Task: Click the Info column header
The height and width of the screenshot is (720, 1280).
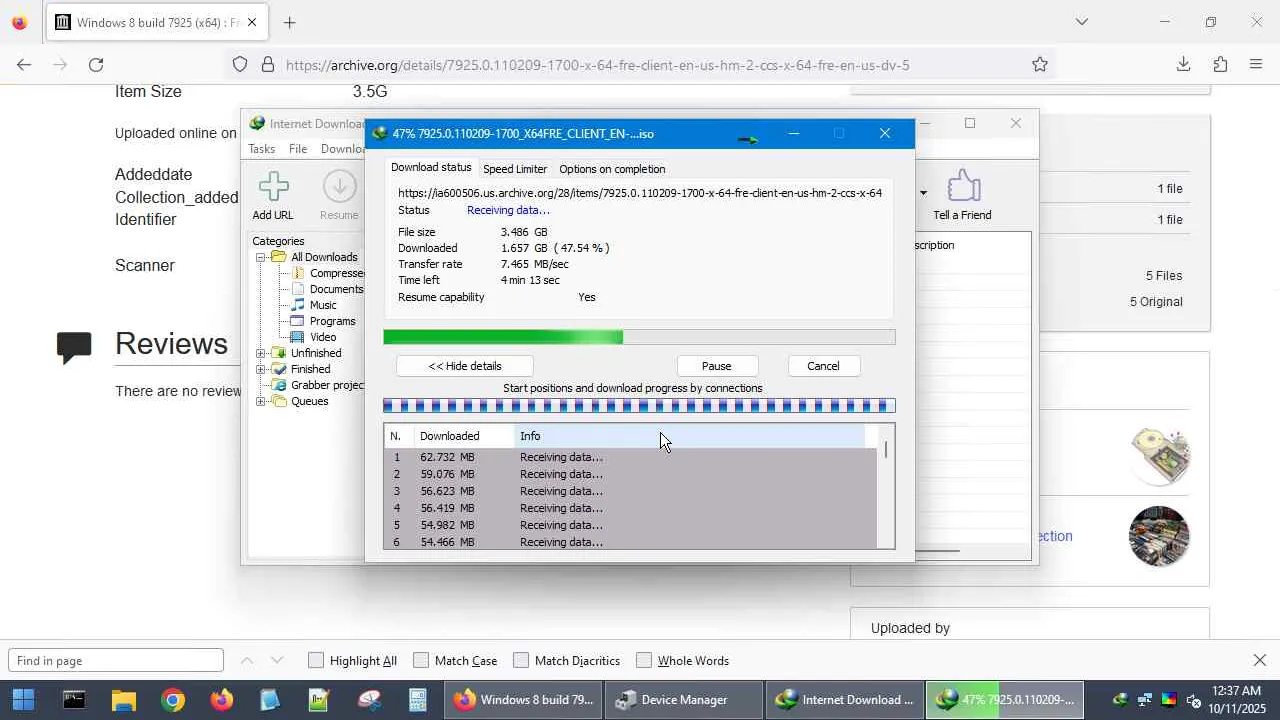Action: 689,436
